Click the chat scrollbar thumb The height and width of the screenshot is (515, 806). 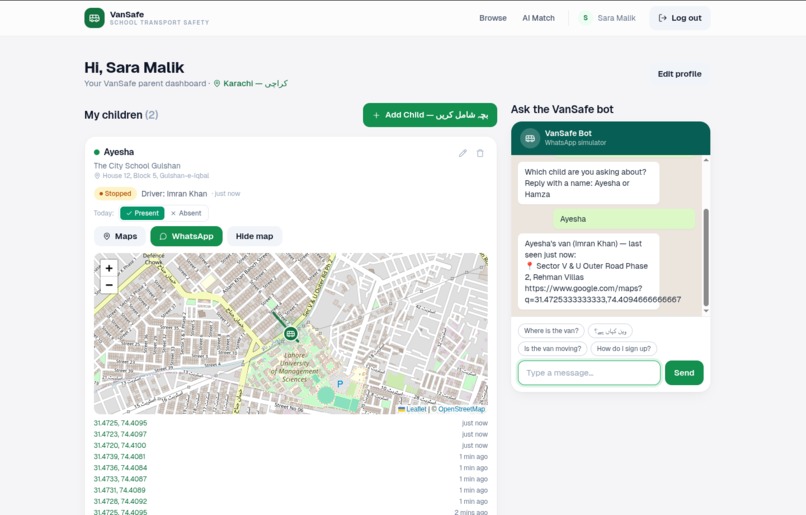coord(706,258)
